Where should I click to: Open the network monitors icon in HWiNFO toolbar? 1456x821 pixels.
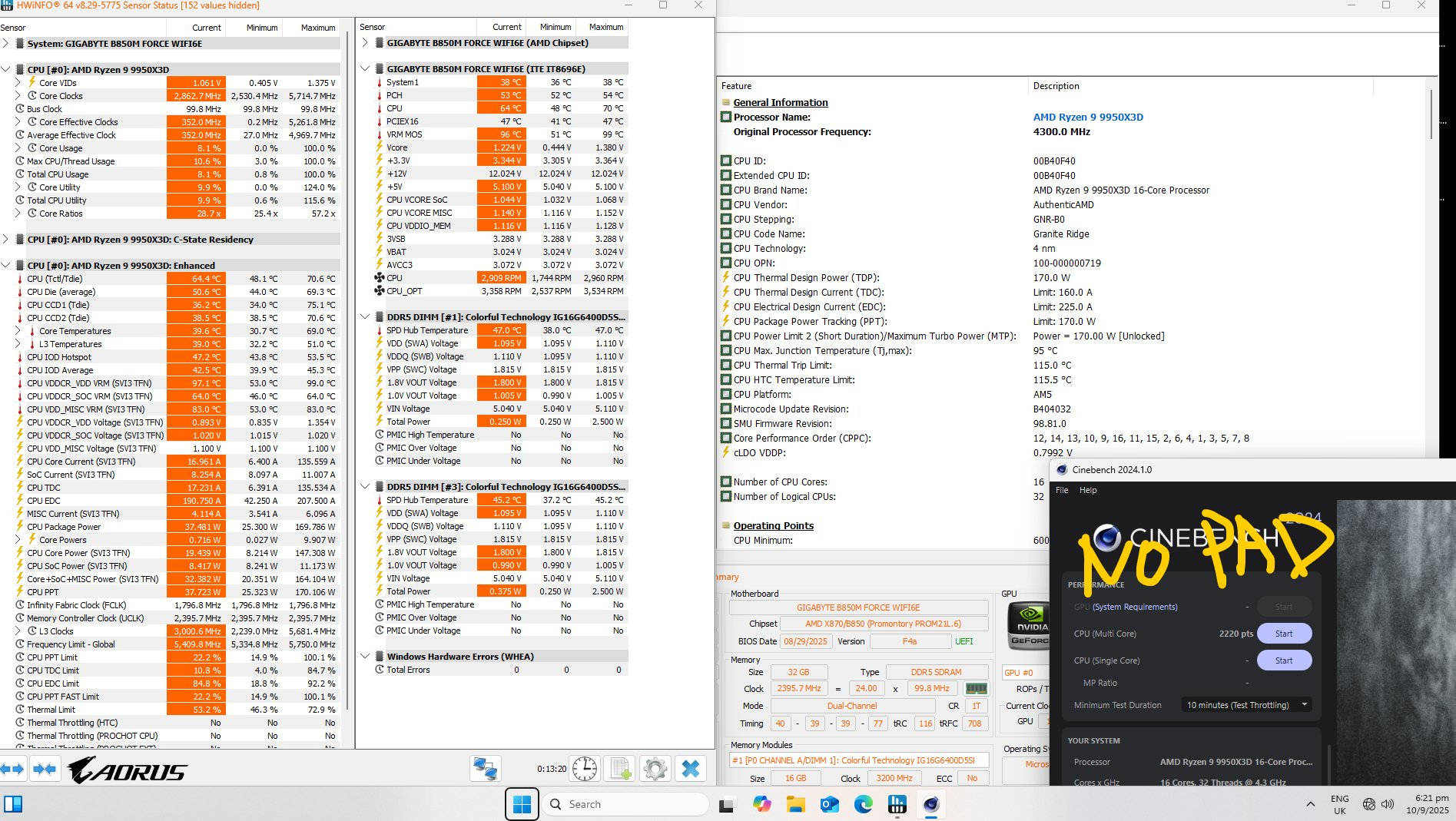(485, 769)
